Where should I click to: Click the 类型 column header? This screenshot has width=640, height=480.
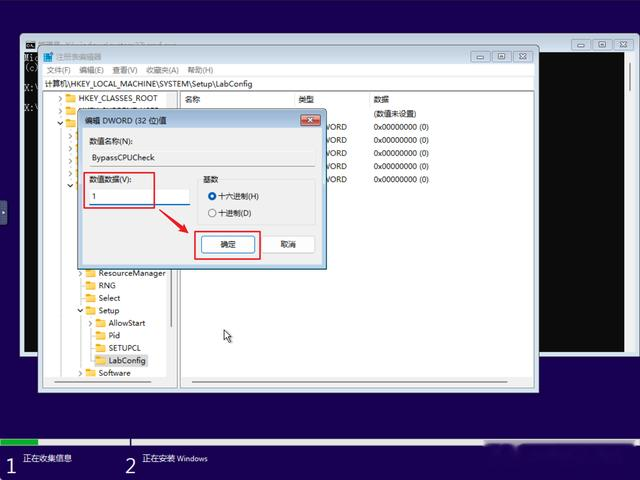click(x=306, y=99)
